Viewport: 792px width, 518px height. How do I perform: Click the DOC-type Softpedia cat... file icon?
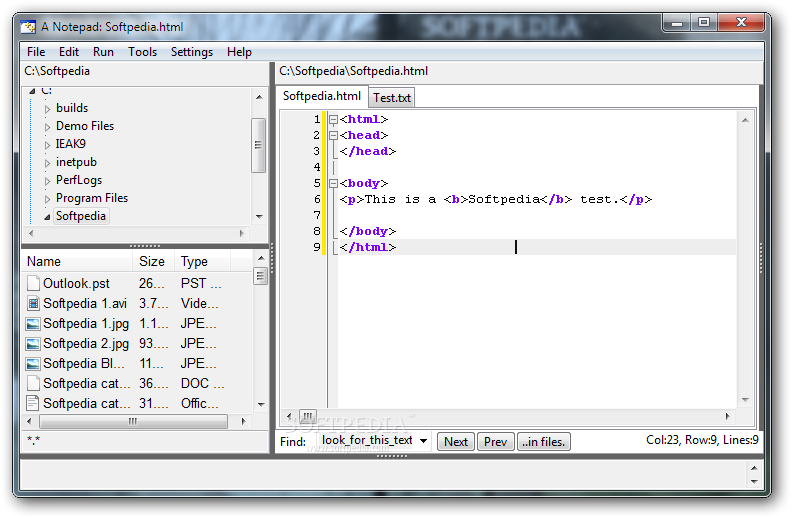click(33, 383)
